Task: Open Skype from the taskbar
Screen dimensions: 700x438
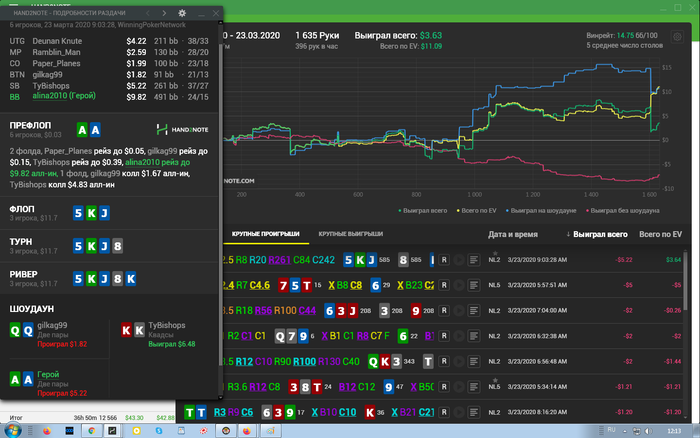Action: tap(159, 431)
